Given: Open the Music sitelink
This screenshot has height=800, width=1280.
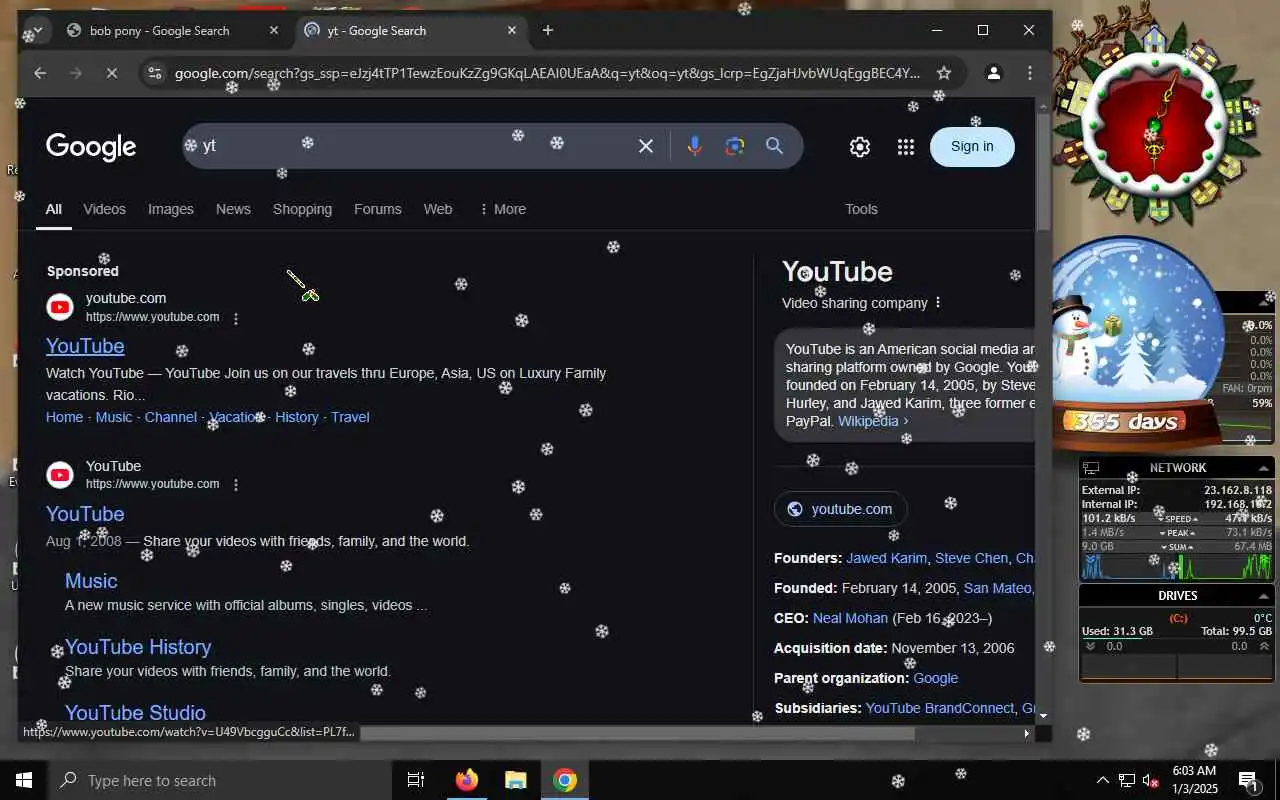Looking at the screenshot, I should [91, 581].
